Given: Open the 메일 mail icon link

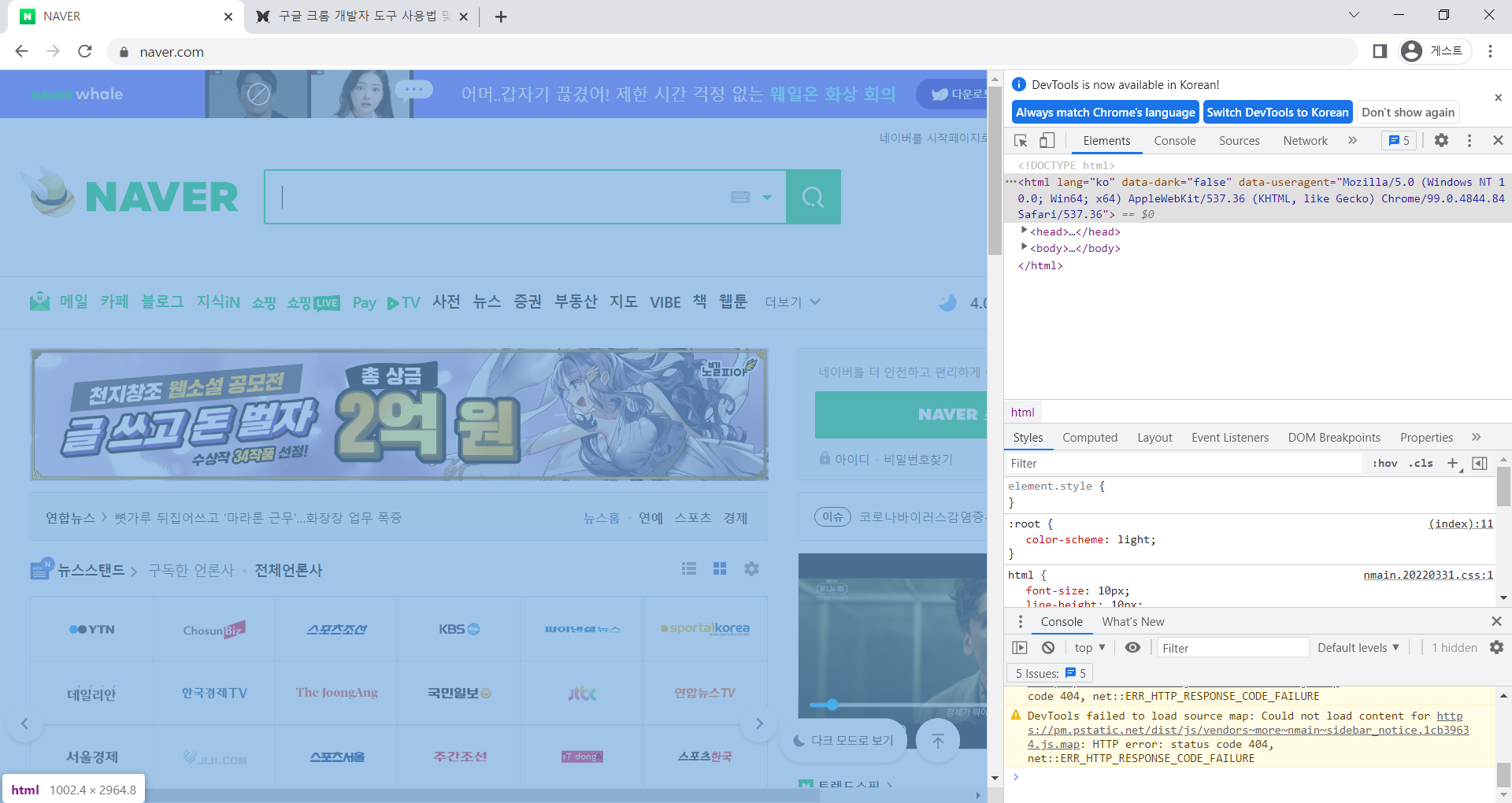Looking at the screenshot, I should point(39,302).
